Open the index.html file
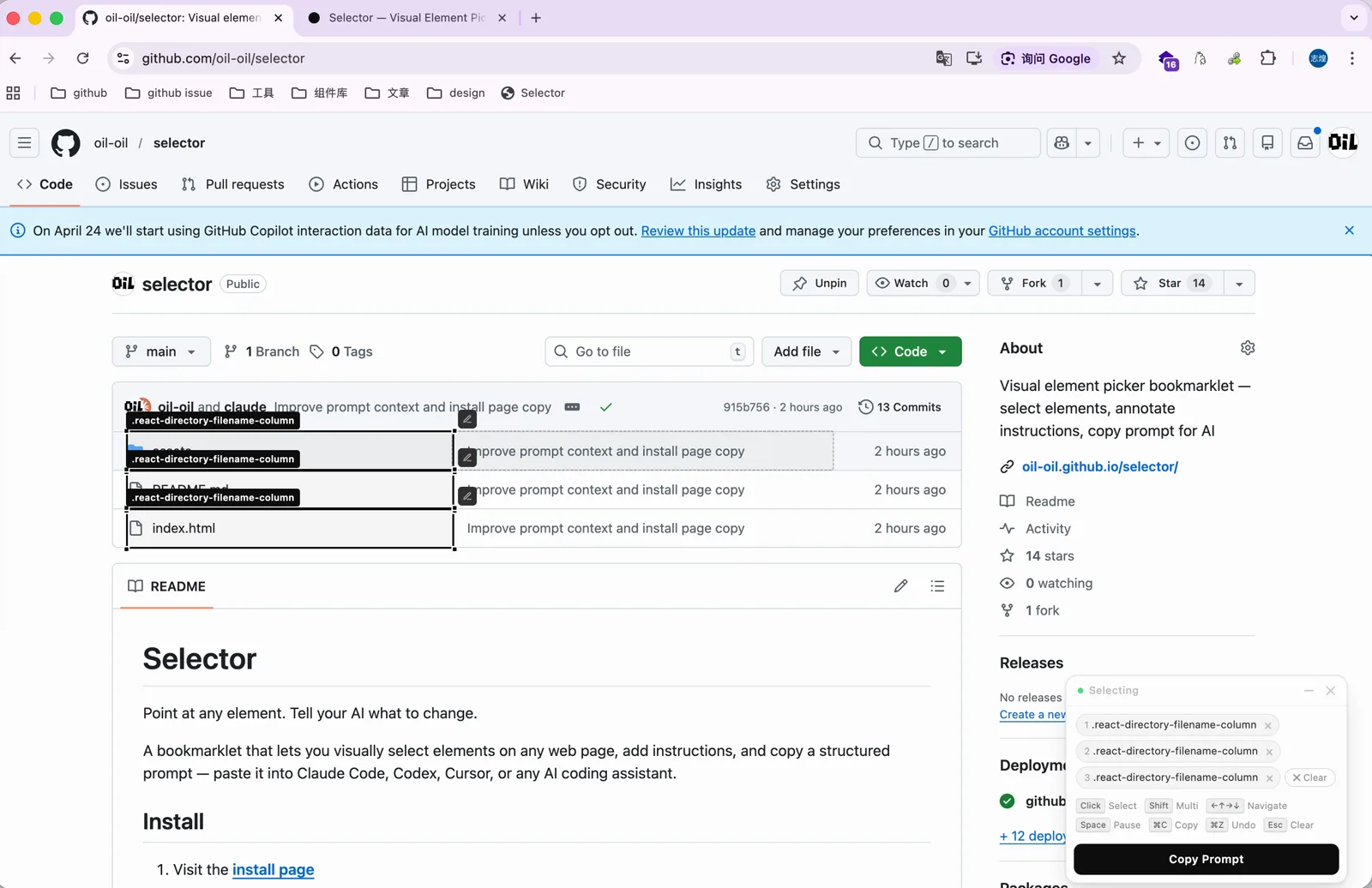Image resolution: width=1372 pixels, height=888 pixels. coord(184,528)
